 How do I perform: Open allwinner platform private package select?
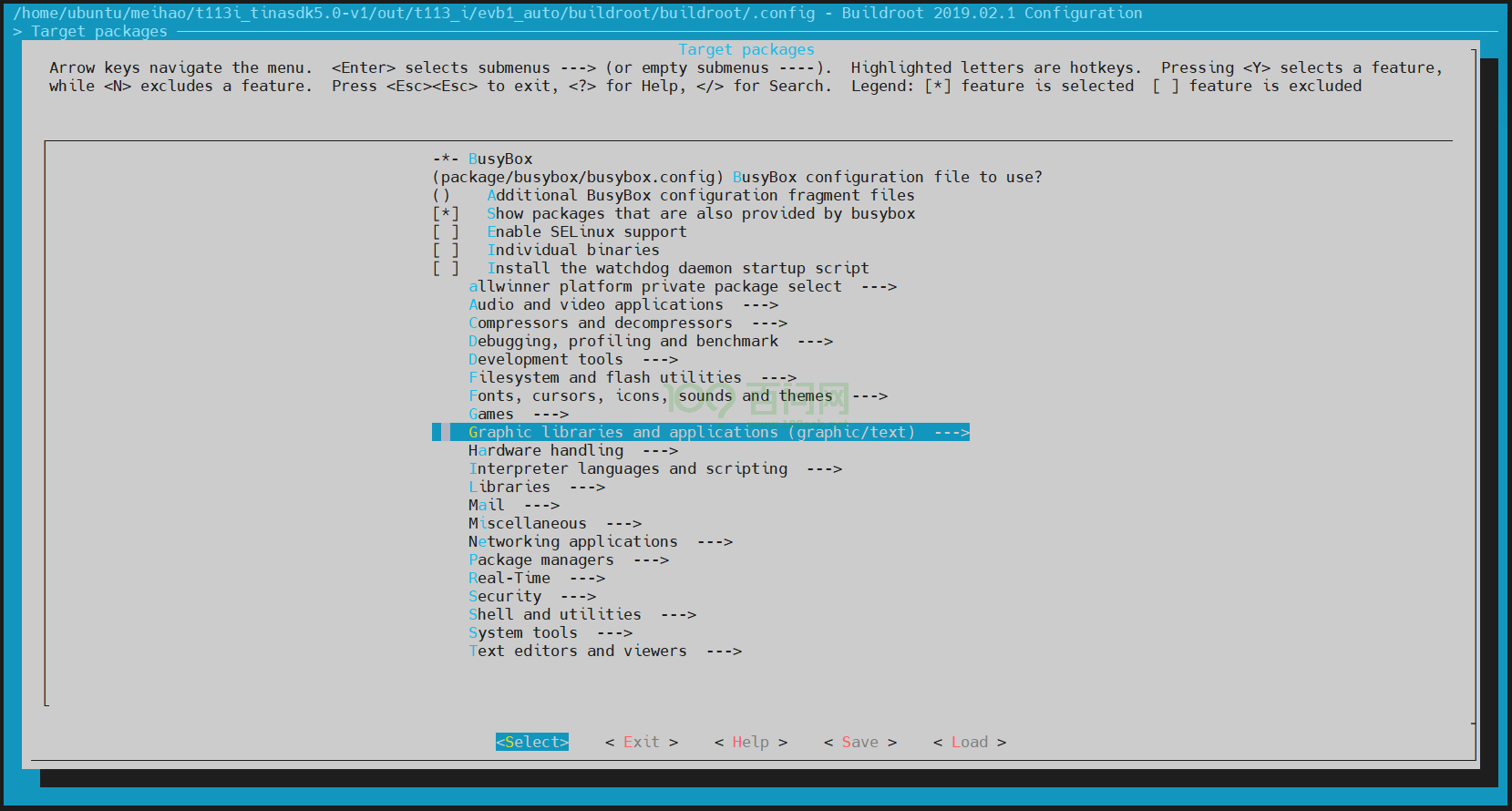(x=654, y=287)
